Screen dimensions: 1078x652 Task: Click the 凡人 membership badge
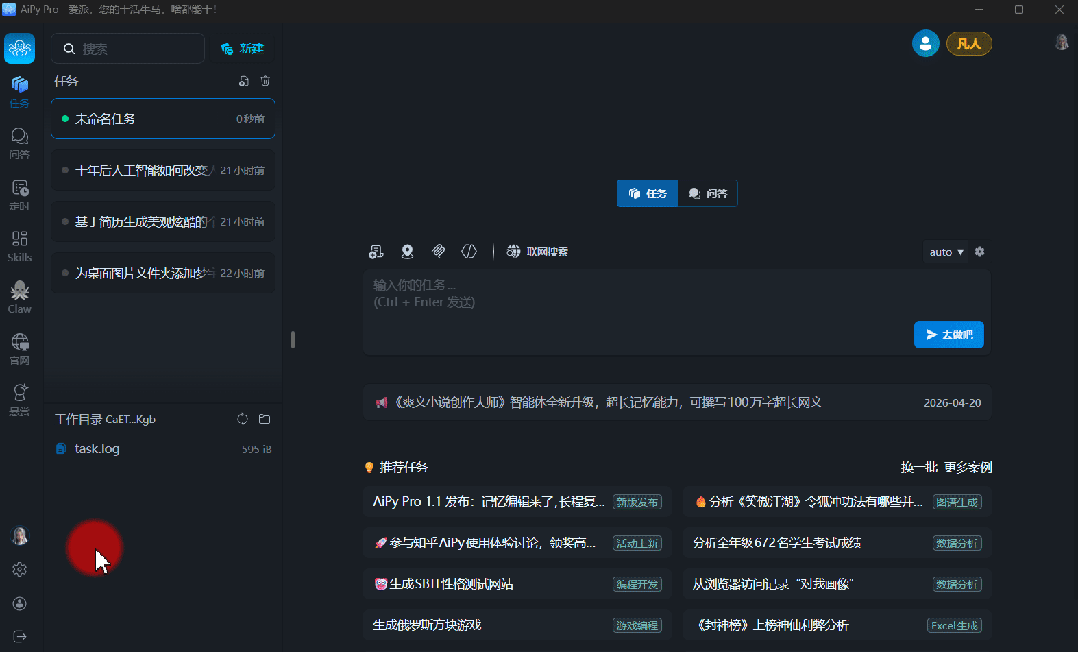(969, 44)
